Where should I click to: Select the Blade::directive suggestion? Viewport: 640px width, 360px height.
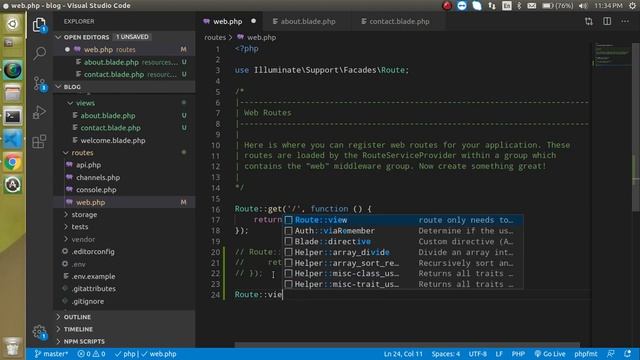[x=403, y=241]
